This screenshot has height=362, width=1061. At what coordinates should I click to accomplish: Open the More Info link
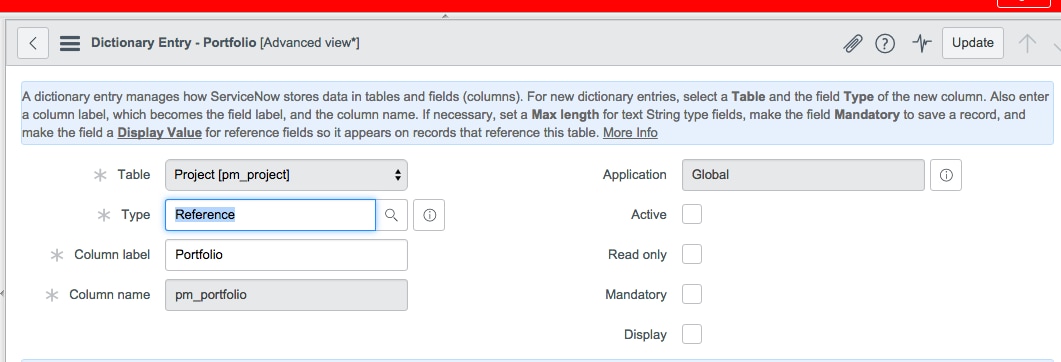pyautogui.click(x=630, y=133)
